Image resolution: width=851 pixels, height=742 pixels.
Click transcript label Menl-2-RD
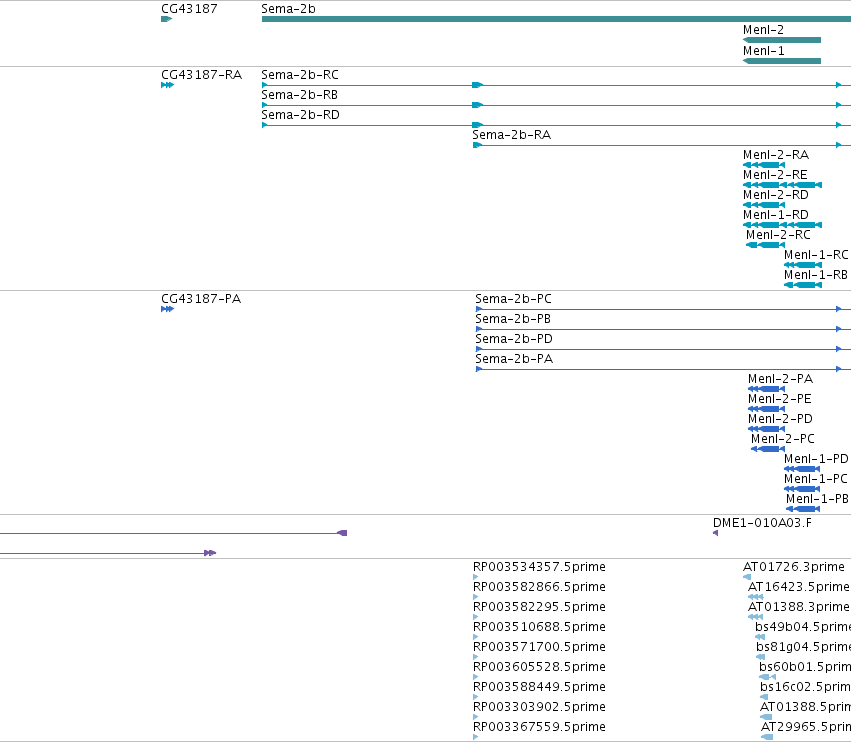click(776, 195)
